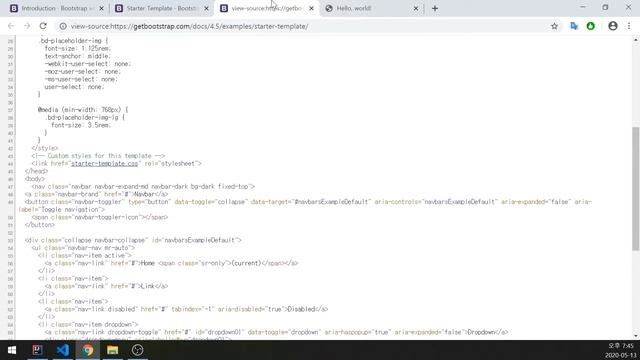Viewport: 640px width, 360px height.
Task: Click the vertical scrollbar thumb
Action: click(x=636, y=188)
